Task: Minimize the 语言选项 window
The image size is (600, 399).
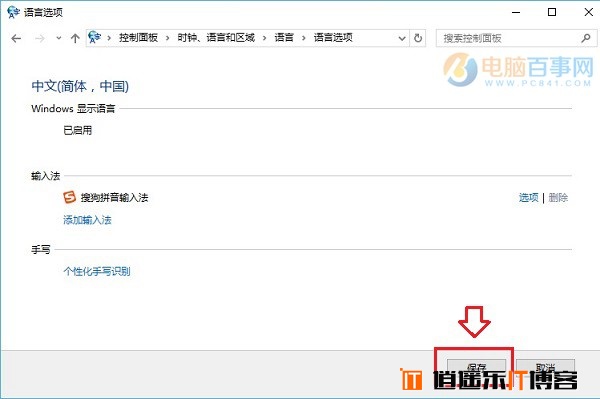Action: (516, 12)
